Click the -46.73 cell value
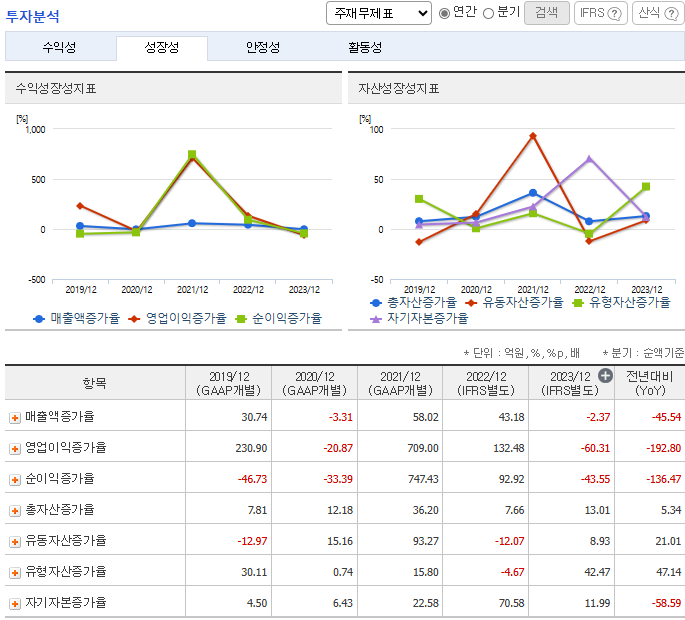The image size is (685, 620). click(252, 479)
